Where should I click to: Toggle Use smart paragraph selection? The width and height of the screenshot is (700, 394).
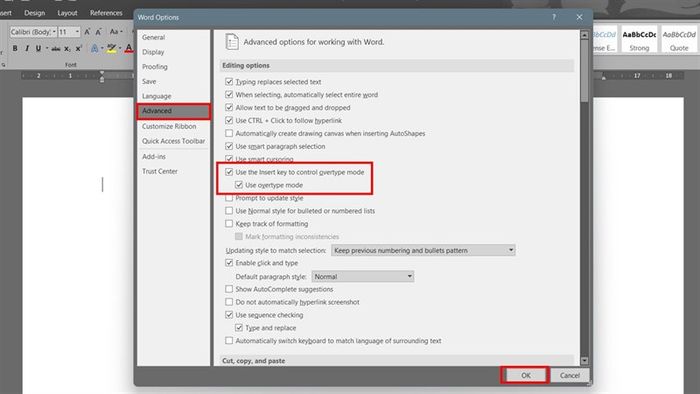[x=229, y=146]
